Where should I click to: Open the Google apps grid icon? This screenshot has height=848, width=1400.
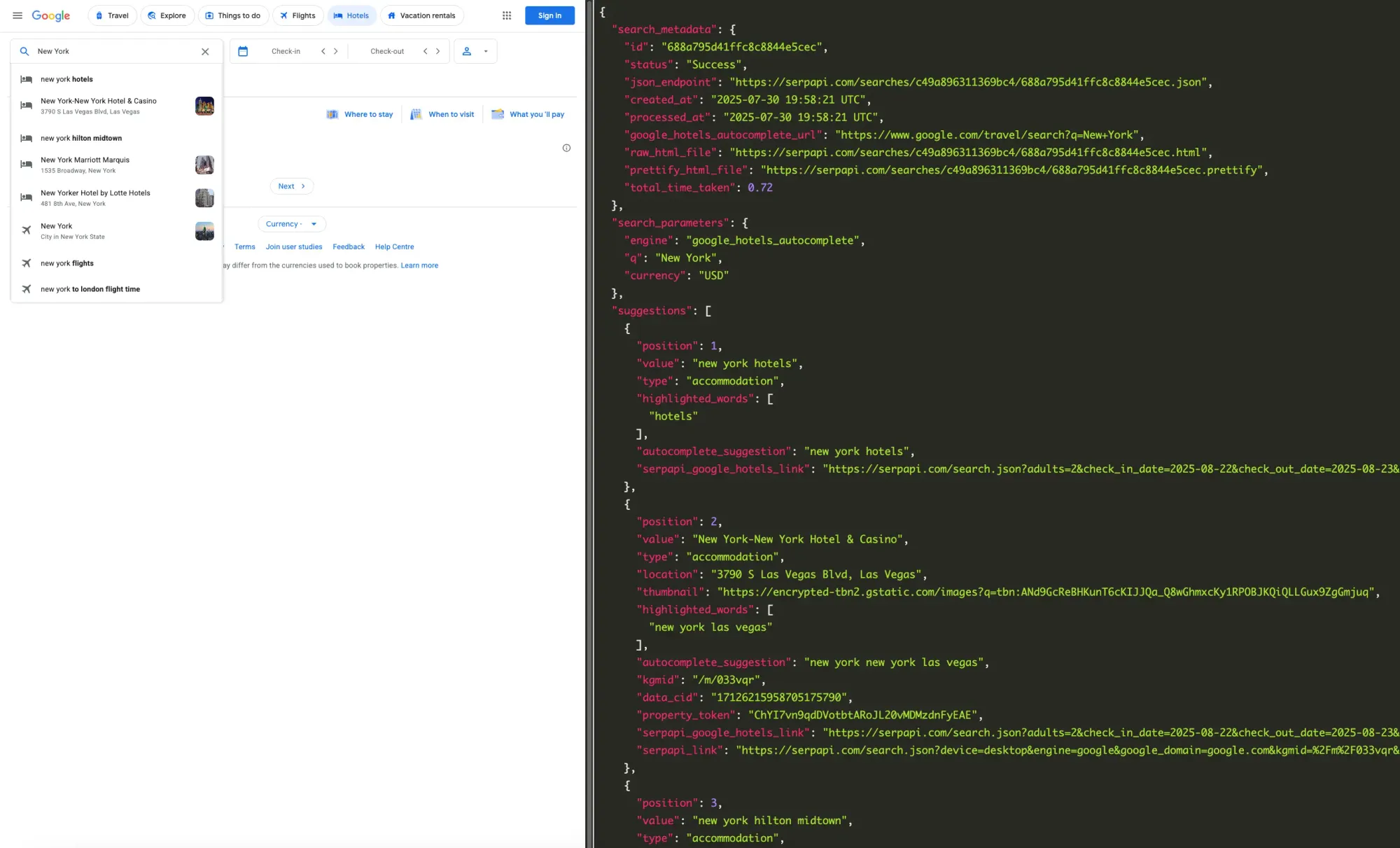(507, 15)
